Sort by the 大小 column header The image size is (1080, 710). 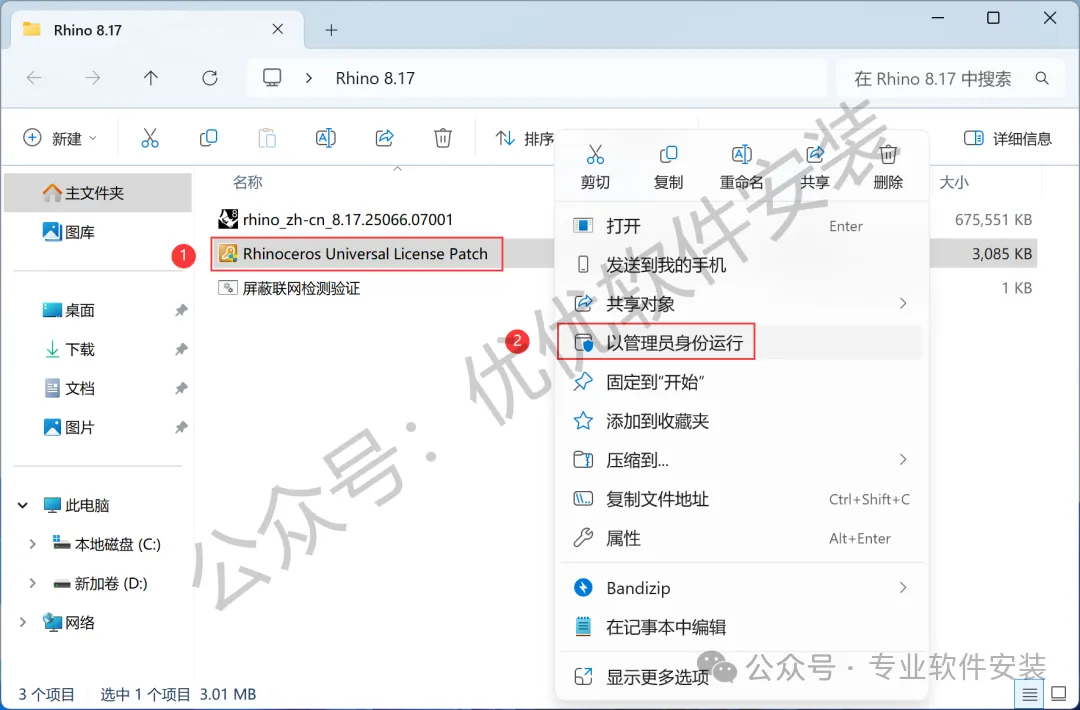click(x=954, y=182)
